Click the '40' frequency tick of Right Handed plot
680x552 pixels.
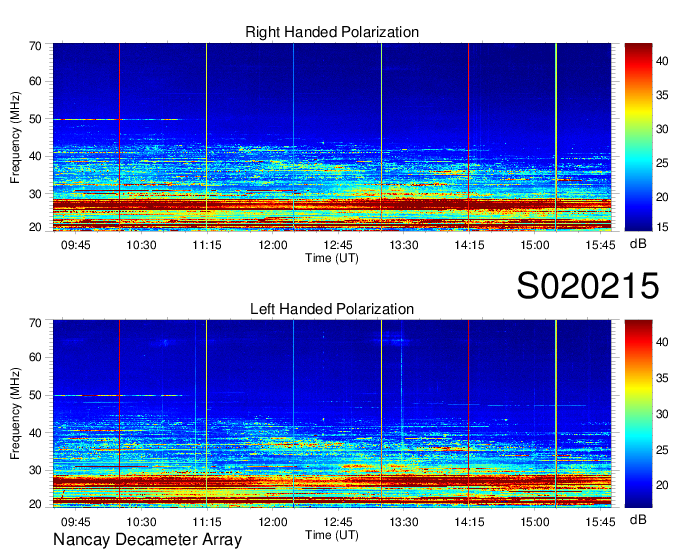(35, 156)
